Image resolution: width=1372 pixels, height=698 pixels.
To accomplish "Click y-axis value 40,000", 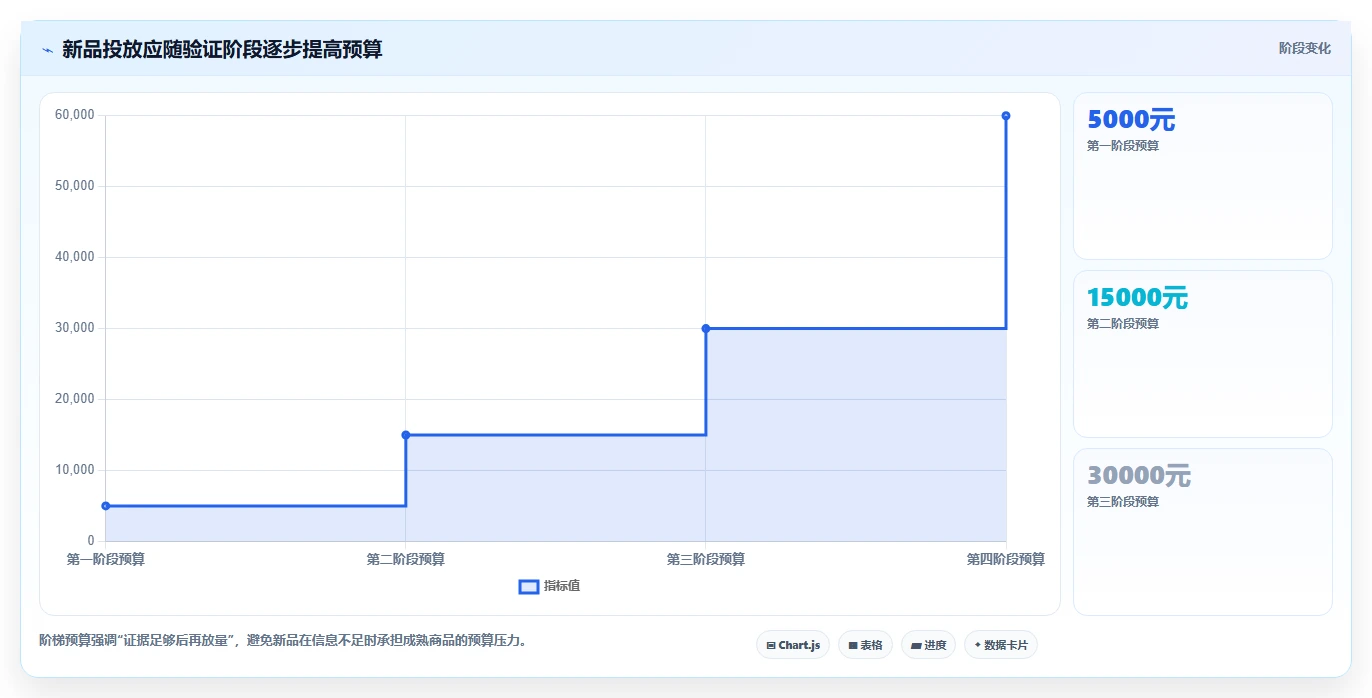I will pyautogui.click(x=75, y=257).
